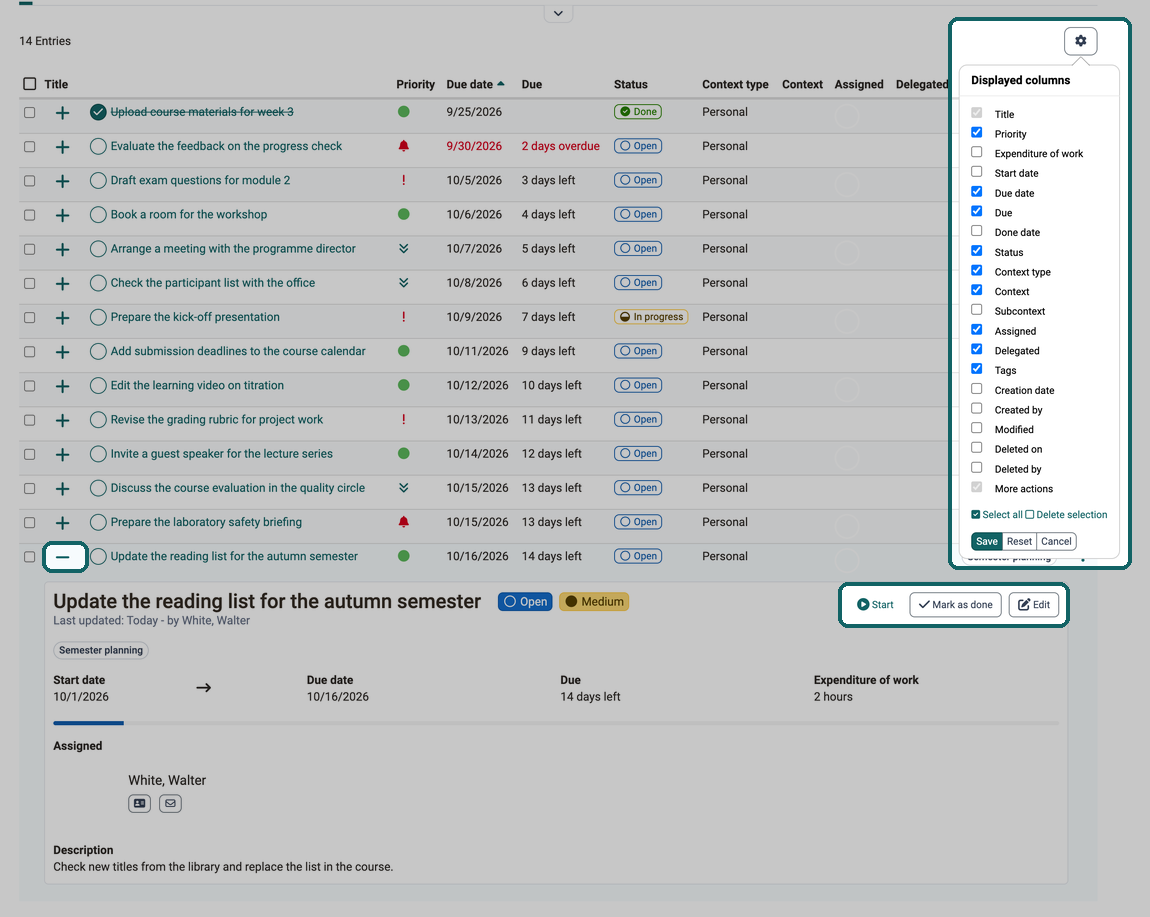
Task: Uncheck the Context type column checkbox
Action: 977,271
